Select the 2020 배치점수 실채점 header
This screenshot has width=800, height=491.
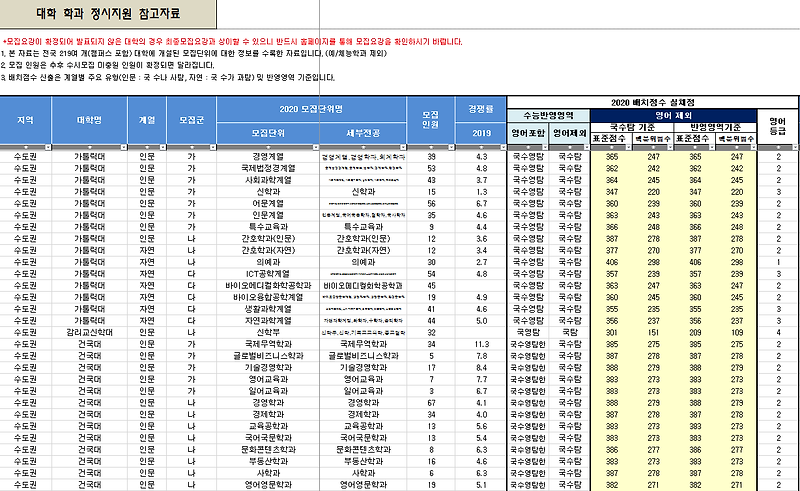tap(653, 103)
